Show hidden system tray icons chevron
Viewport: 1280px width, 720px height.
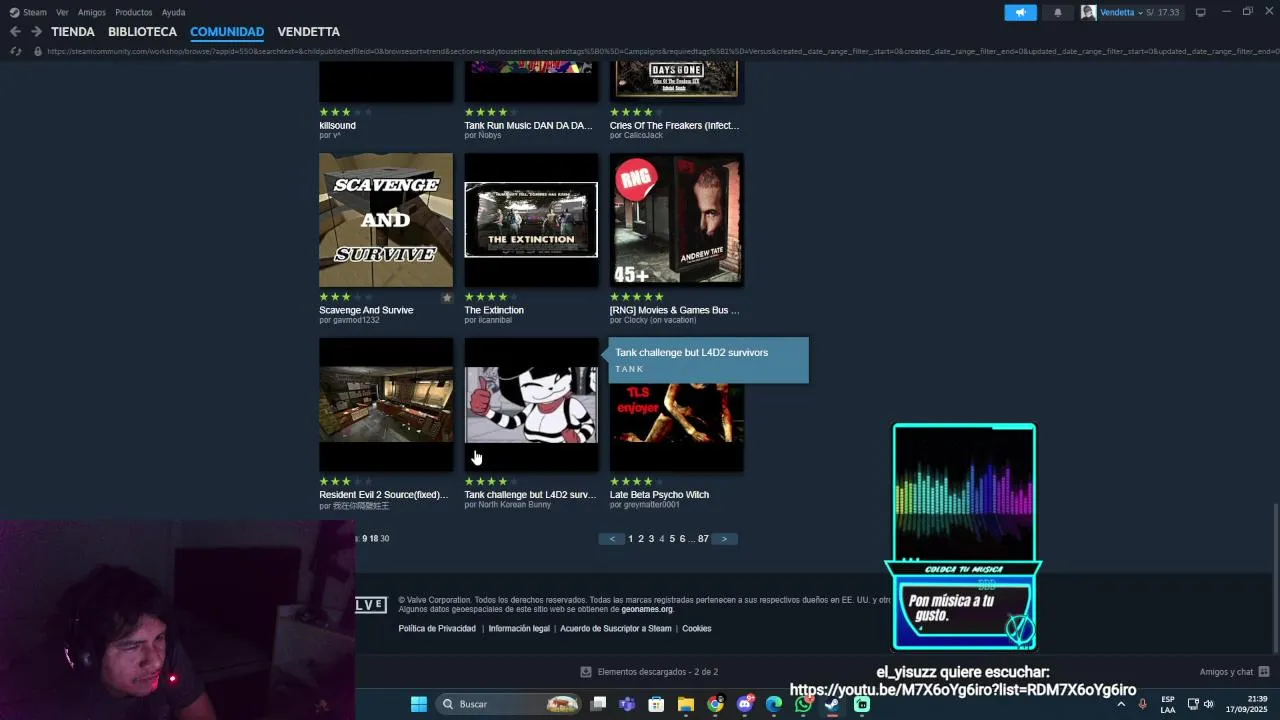tap(1120, 704)
